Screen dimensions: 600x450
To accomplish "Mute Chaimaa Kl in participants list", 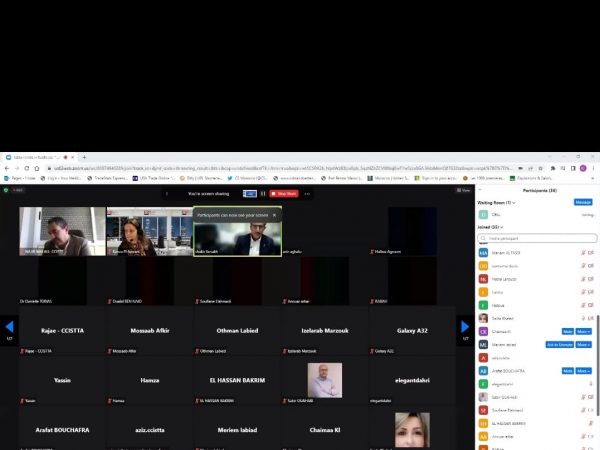I will pos(568,331).
